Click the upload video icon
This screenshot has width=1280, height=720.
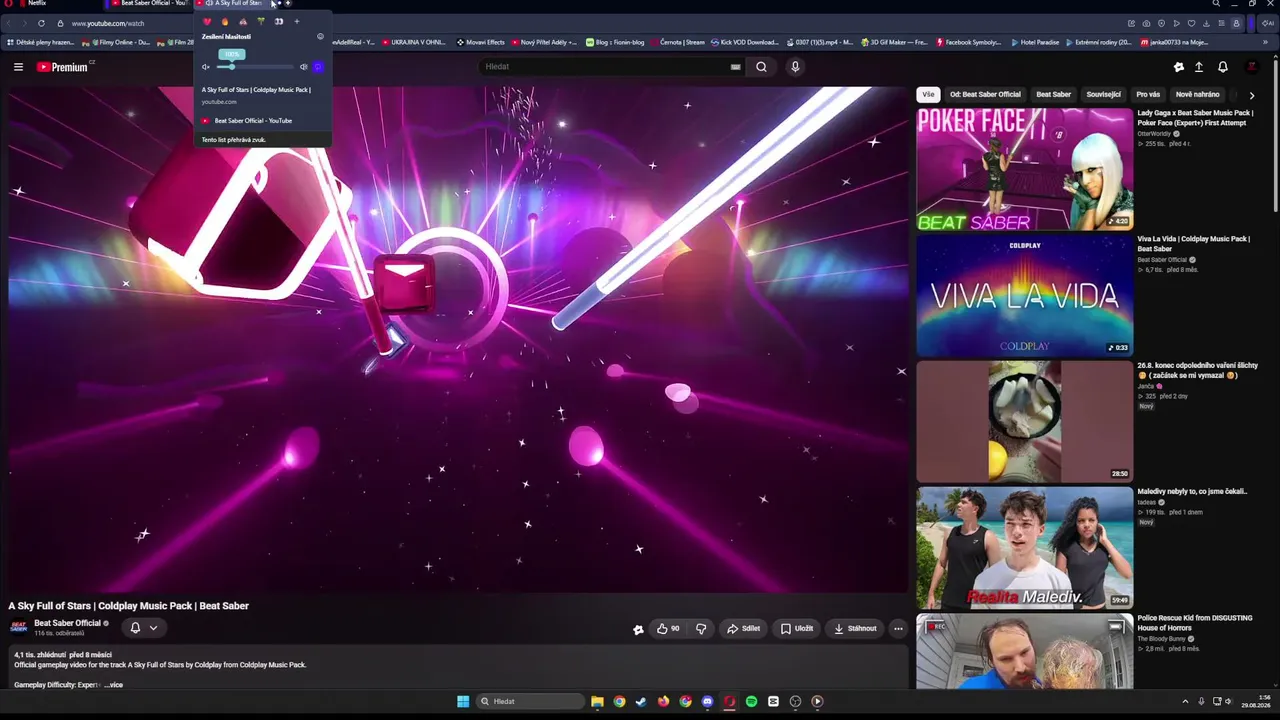click(x=1199, y=67)
